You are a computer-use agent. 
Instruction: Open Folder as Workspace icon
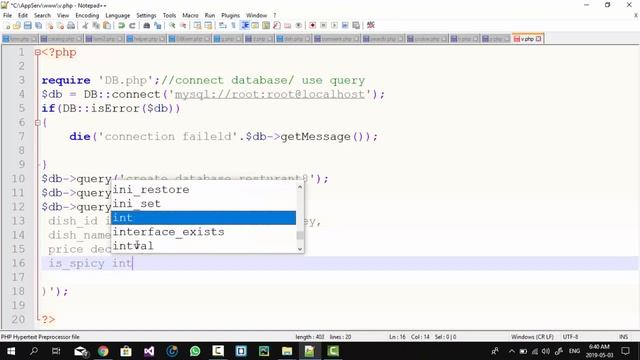(288, 25)
